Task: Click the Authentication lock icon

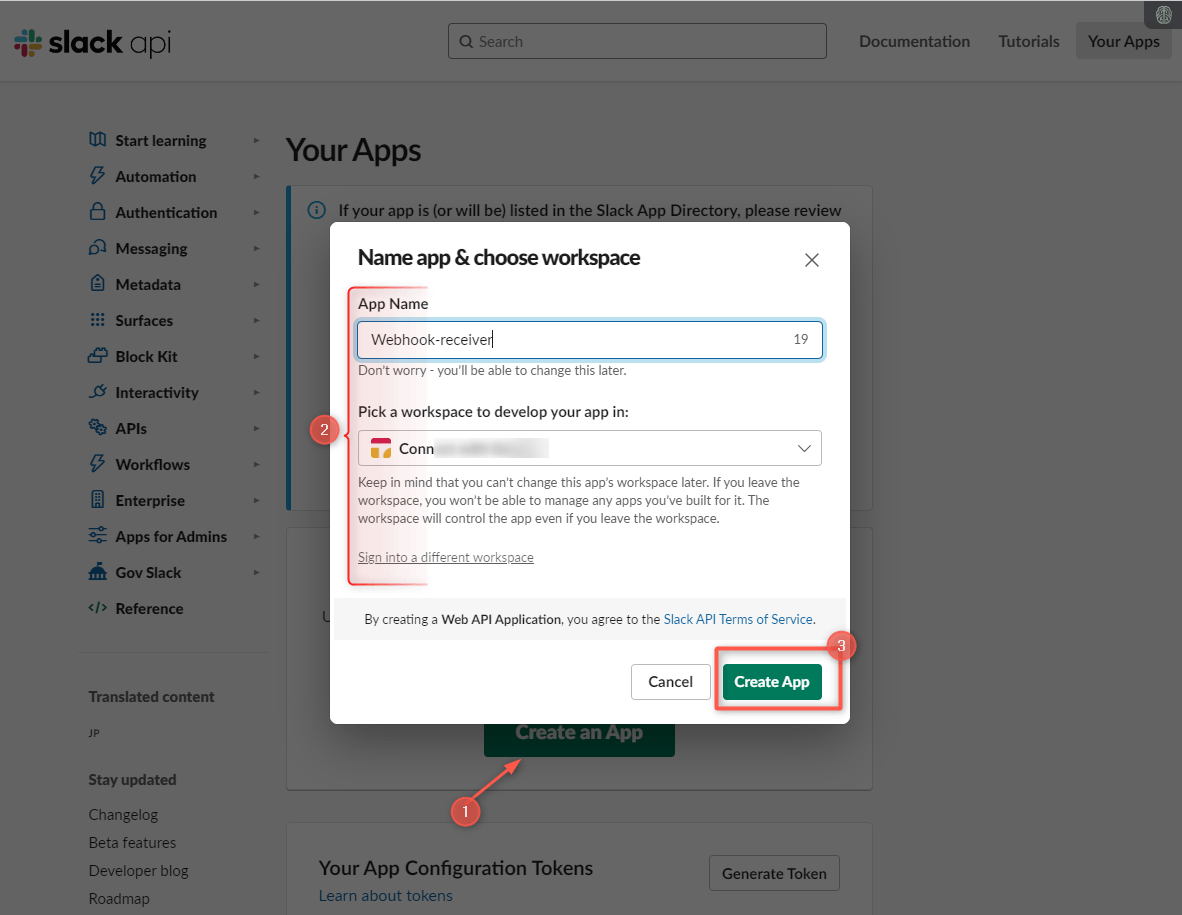Action: click(x=97, y=212)
